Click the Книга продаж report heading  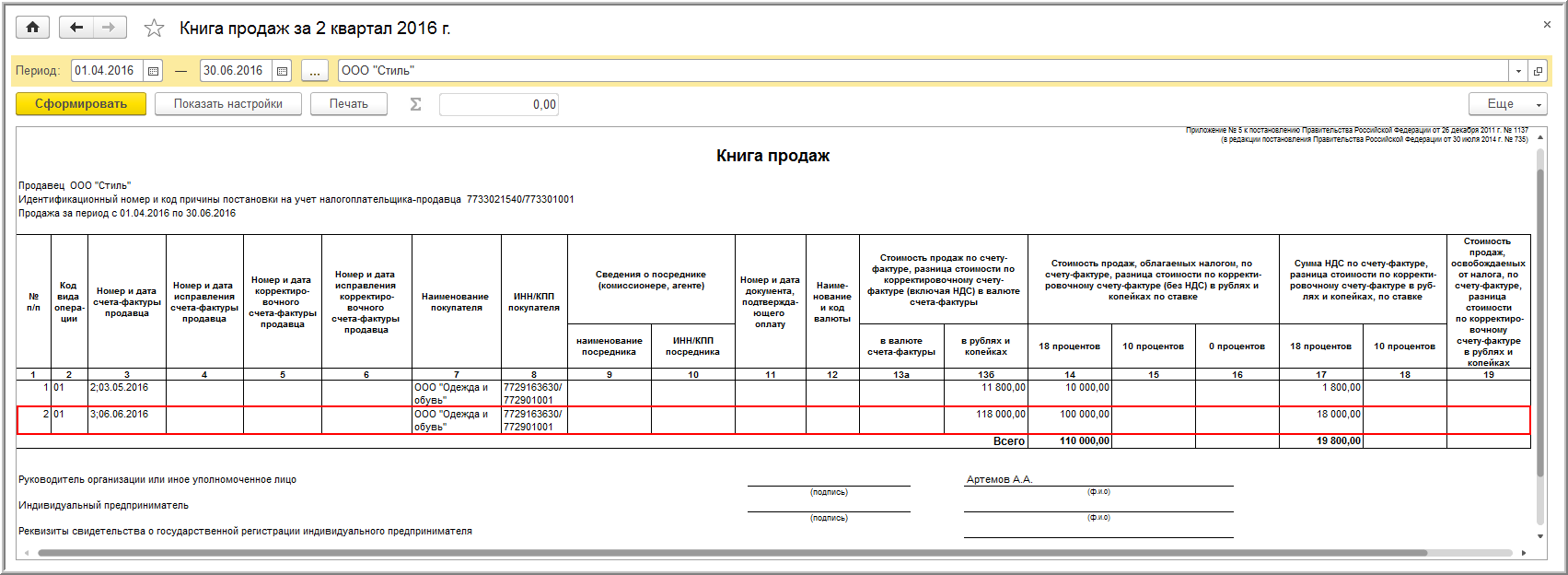pos(773,156)
